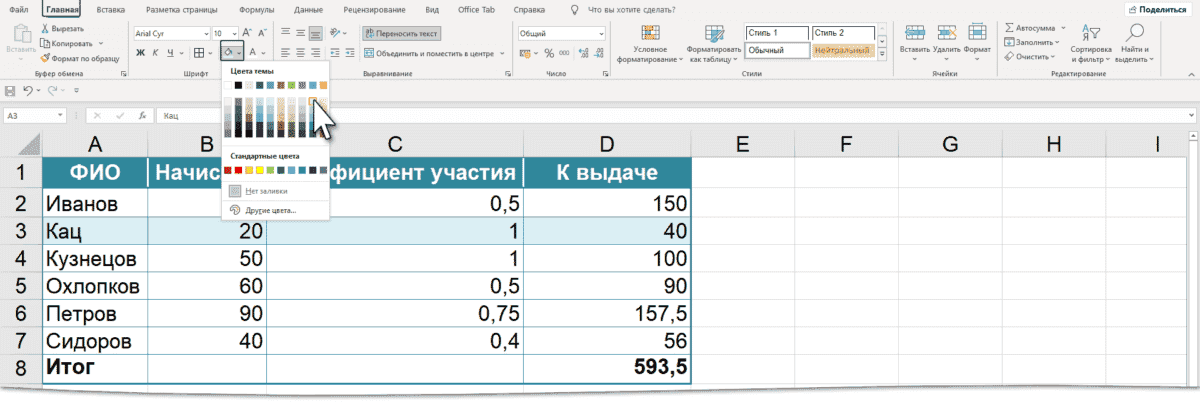Click the Format Painter brush icon
Viewport: 1200px width, 404px height.
pos(46,59)
